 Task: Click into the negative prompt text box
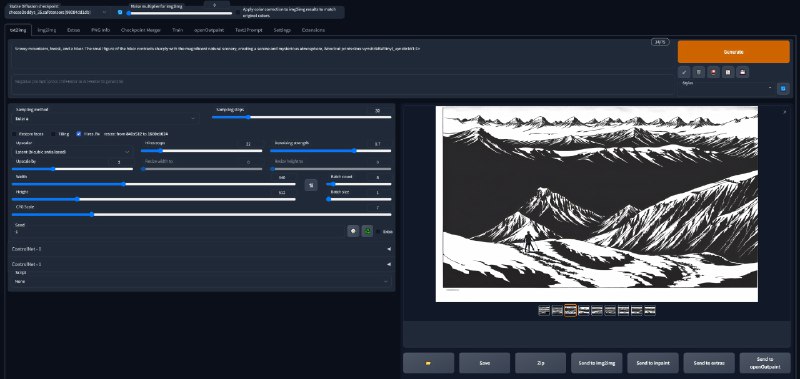pyautogui.click(x=341, y=85)
